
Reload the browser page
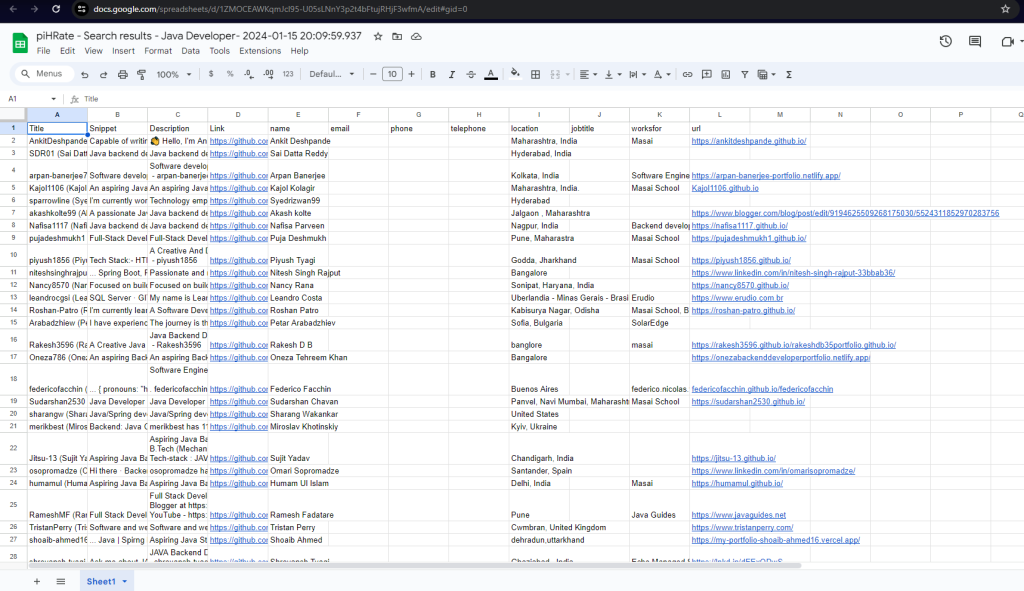coord(56,9)
